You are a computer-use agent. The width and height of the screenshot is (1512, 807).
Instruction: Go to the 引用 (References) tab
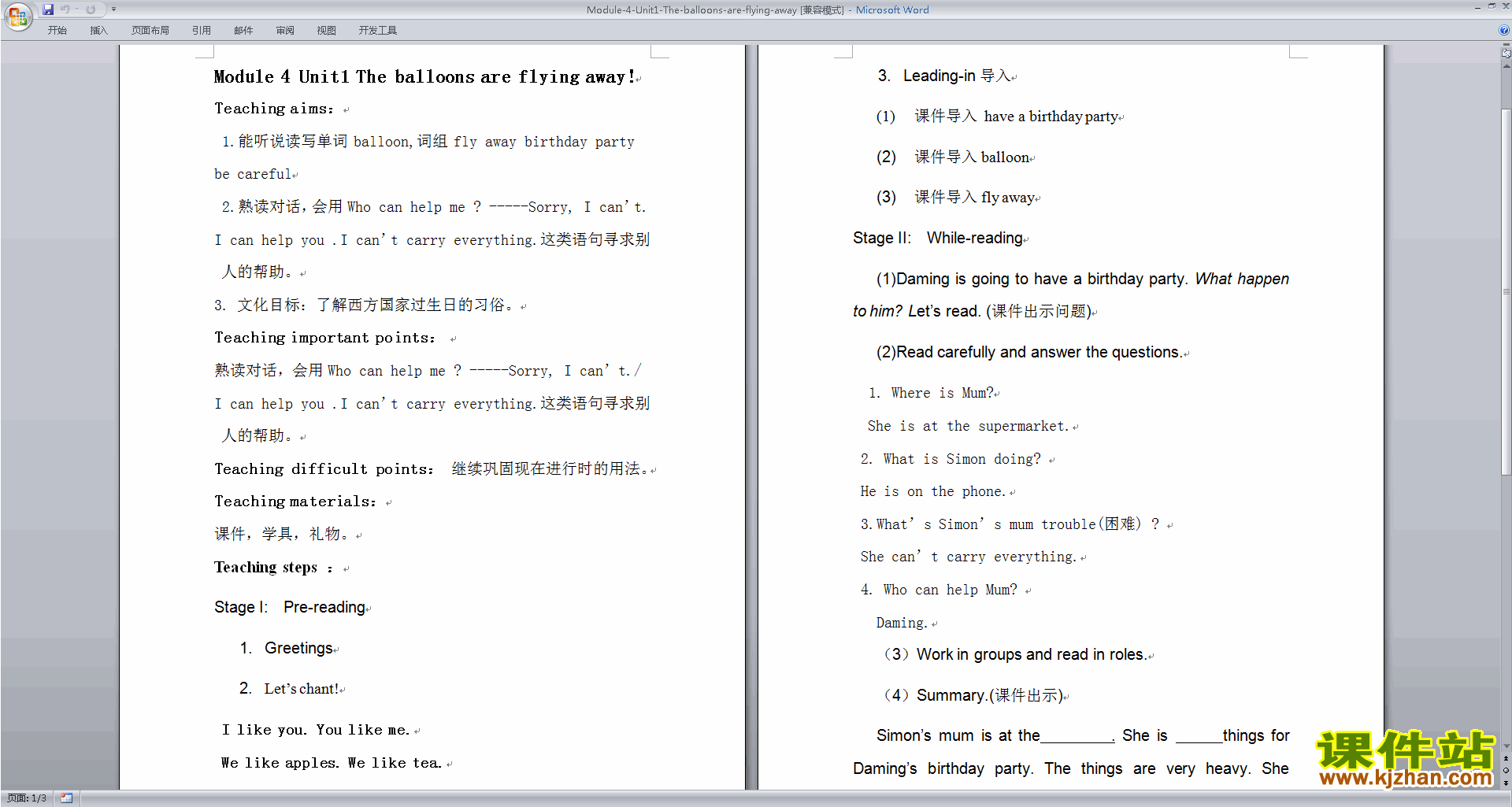(x=201, y=31)
